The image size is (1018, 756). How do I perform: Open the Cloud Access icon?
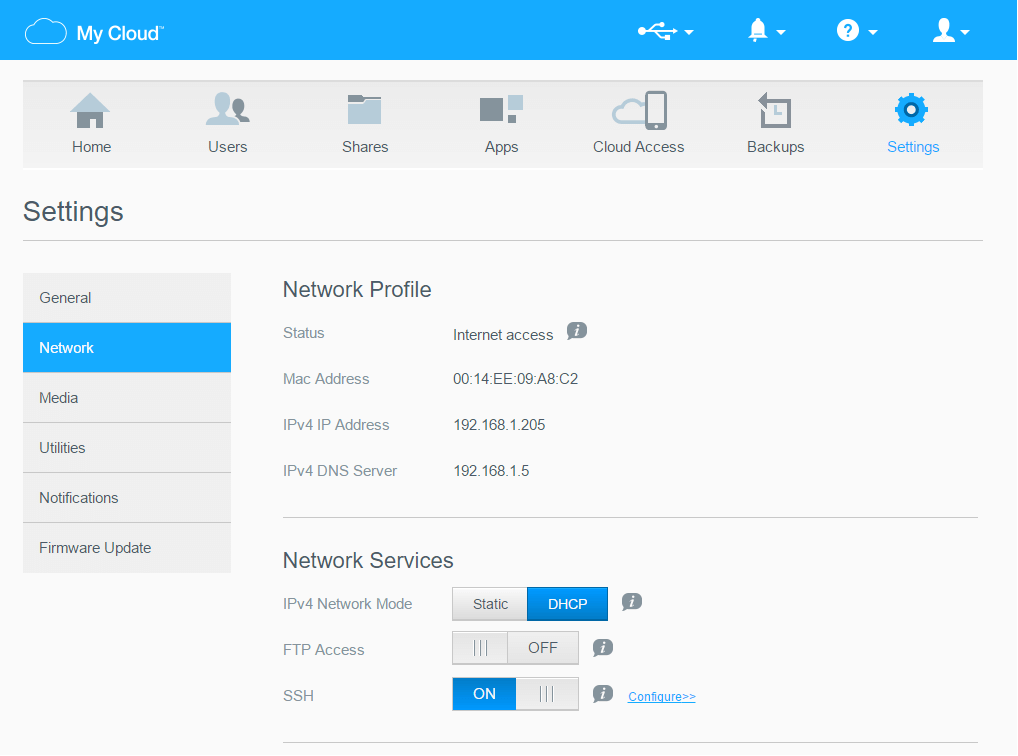tap(639, 111)
